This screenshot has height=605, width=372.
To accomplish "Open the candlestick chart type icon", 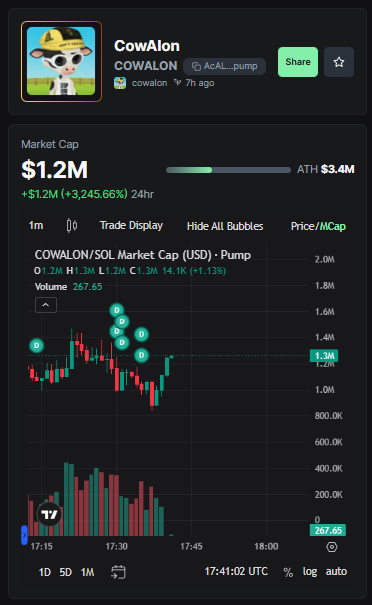I will [72, 225].
